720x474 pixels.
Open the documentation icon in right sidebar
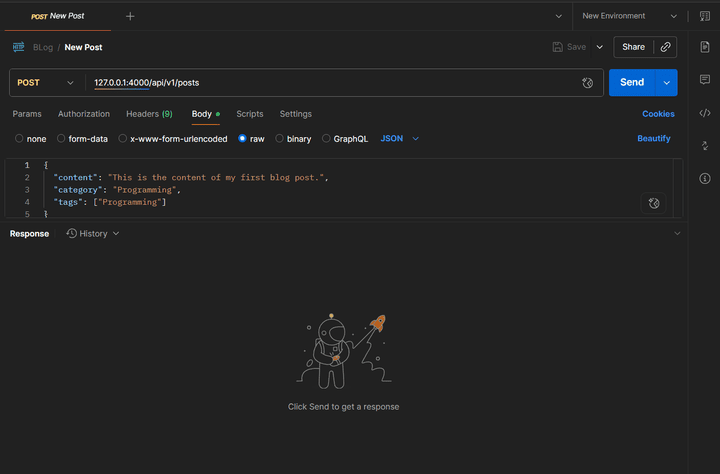click(x=704, y=47)
